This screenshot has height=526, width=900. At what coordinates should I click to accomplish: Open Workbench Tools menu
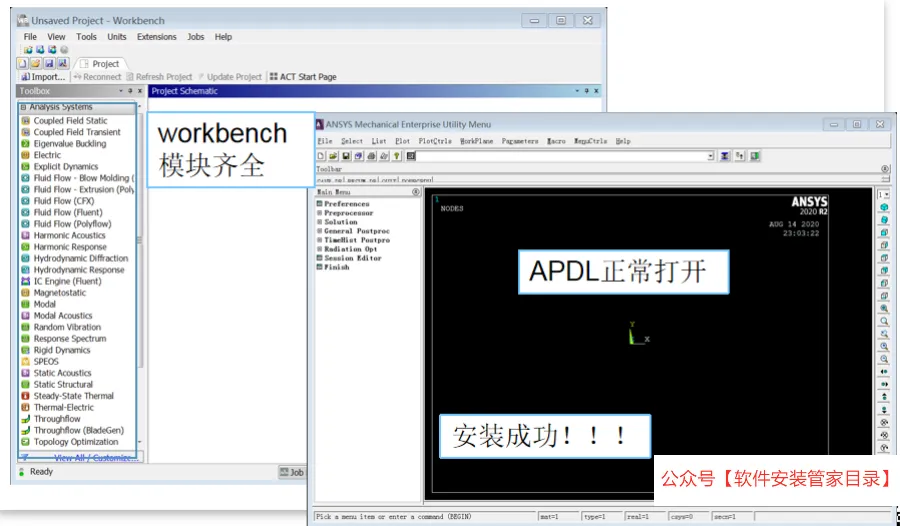coord(86,37)
